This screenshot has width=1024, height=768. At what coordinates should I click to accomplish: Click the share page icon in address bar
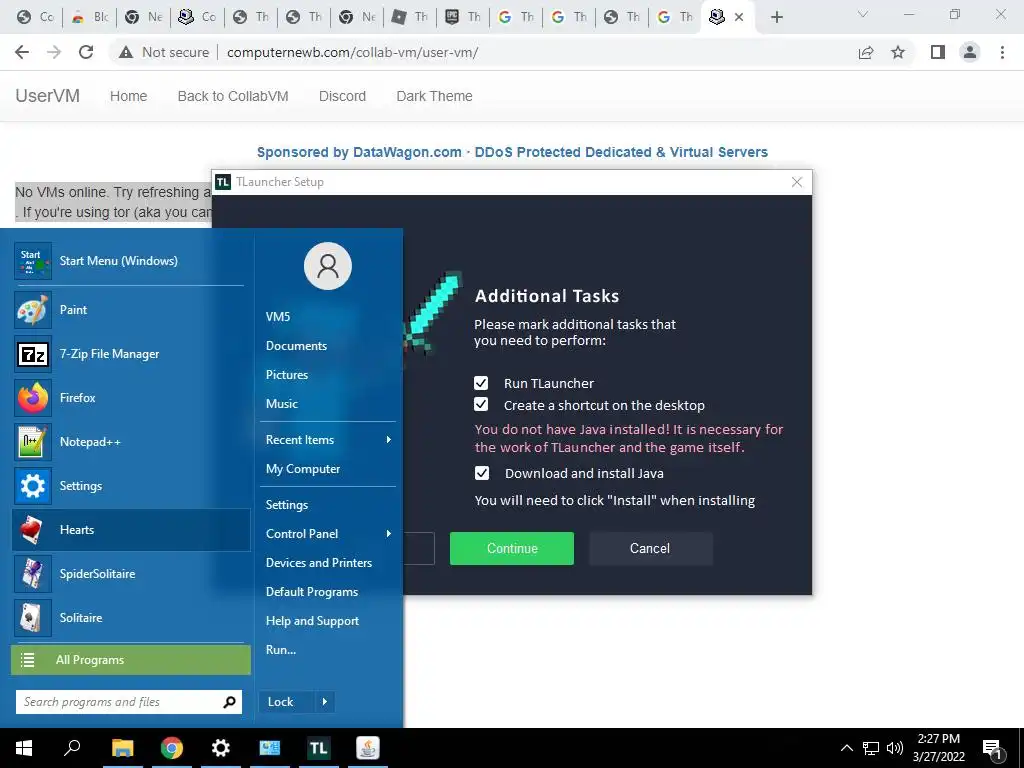[866, 52]
